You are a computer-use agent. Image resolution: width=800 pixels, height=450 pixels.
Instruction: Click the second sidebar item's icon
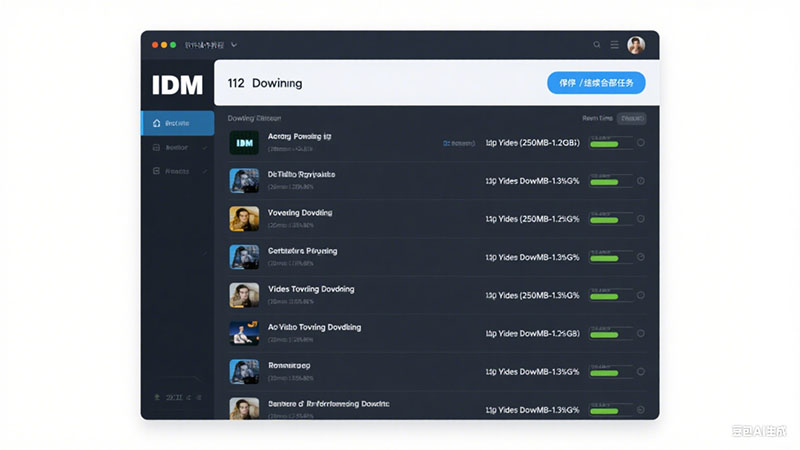point(157,147)
